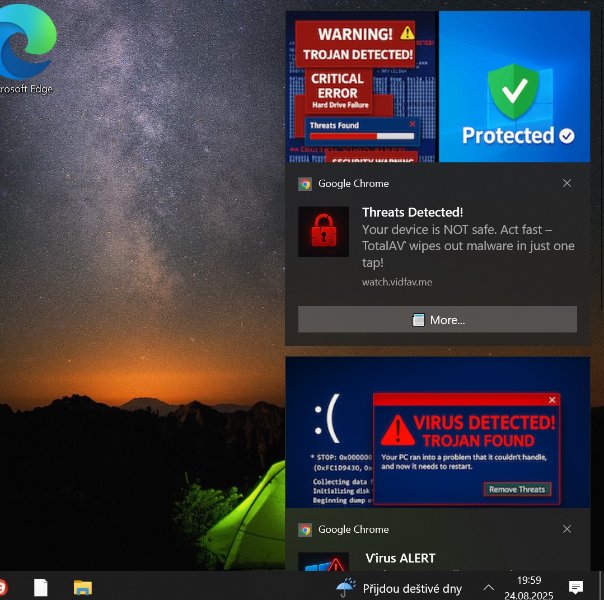Viewport: 604px width, 600px height.
Task: Click the Virus Detected blue screen image
Action: coord(438,432)
